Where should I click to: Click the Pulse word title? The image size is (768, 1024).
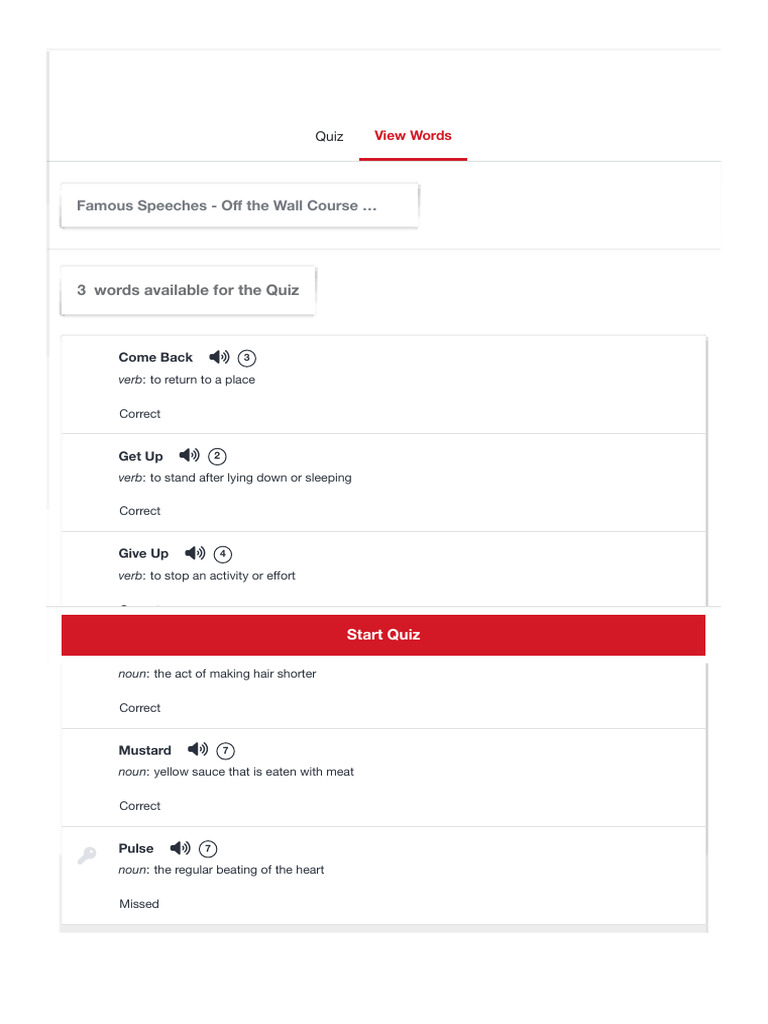coord(136,848)
